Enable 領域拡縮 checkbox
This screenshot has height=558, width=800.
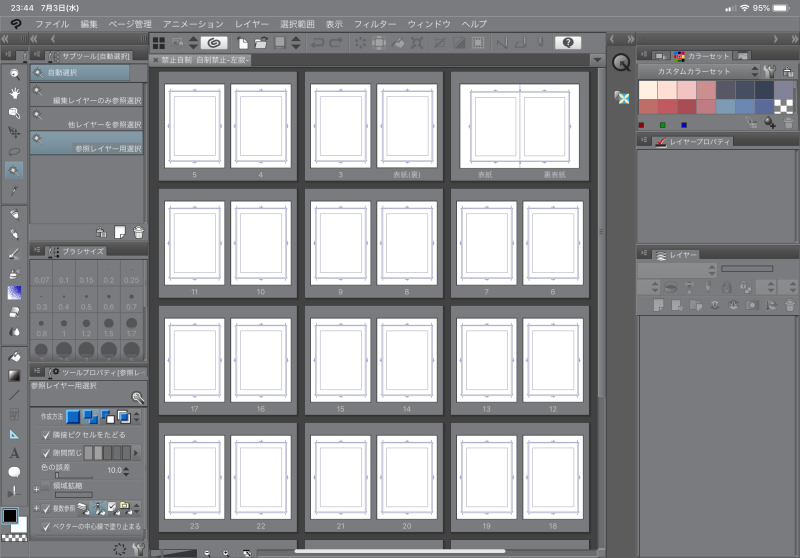pos(46,486)
